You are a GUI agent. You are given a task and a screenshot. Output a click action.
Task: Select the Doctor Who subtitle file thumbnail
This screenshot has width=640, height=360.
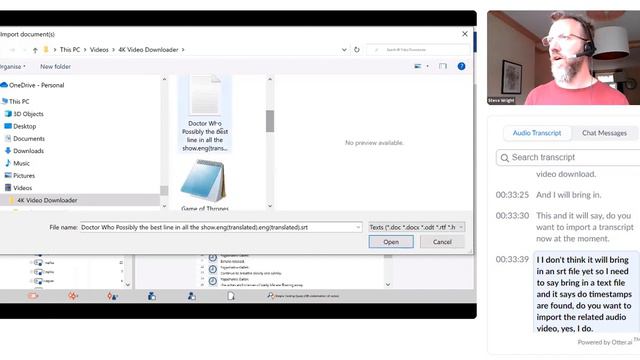pyautogui.click(x=205, y=113)
